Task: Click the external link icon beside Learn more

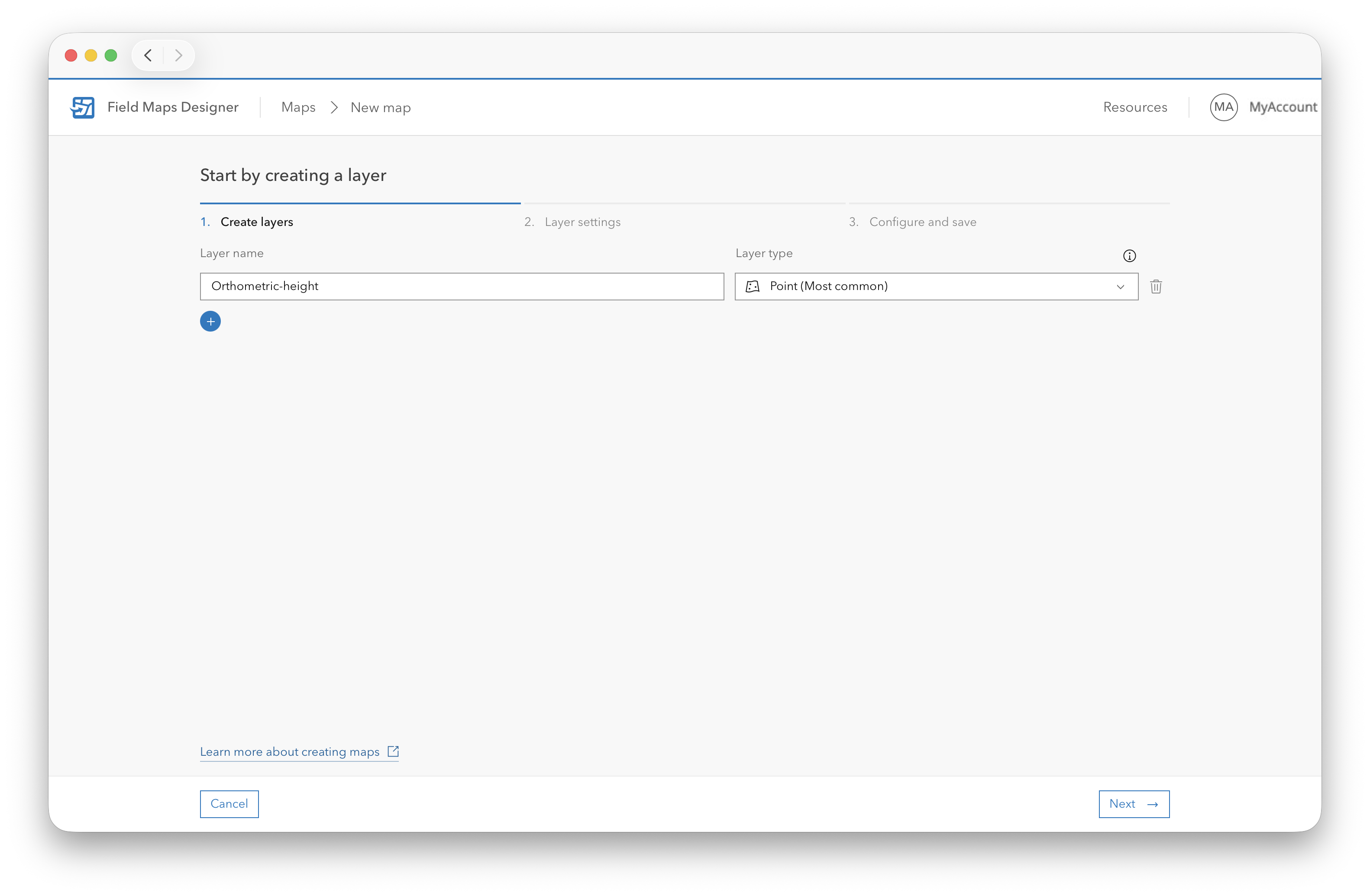Action: (x=393, y=751)
